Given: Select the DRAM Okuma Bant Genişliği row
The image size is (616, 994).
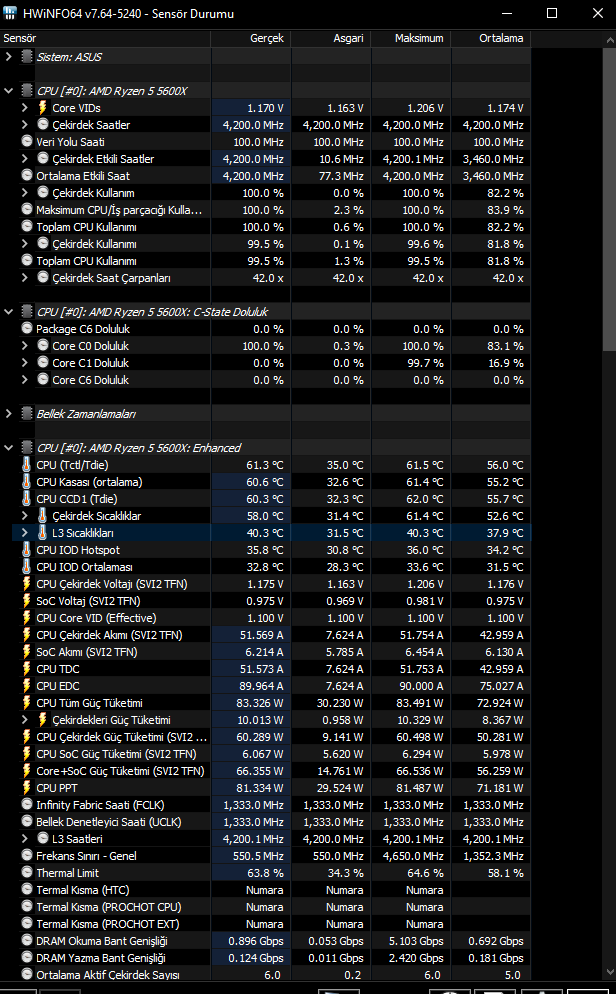Looking at the screenshot, I should pyautogui.click(x=266, y=941).
